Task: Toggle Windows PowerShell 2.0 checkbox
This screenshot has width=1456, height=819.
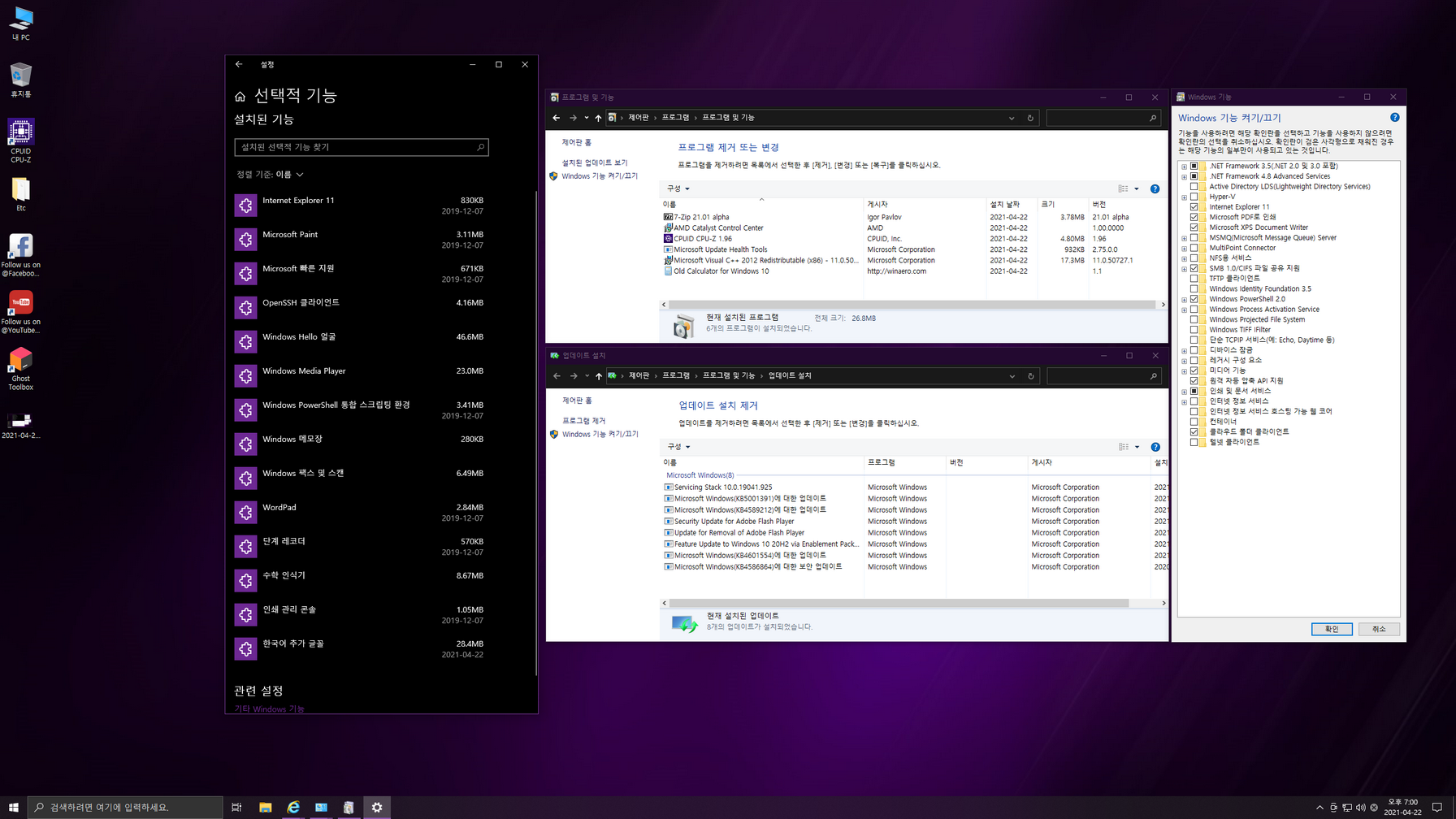Action: [1194, 299]
